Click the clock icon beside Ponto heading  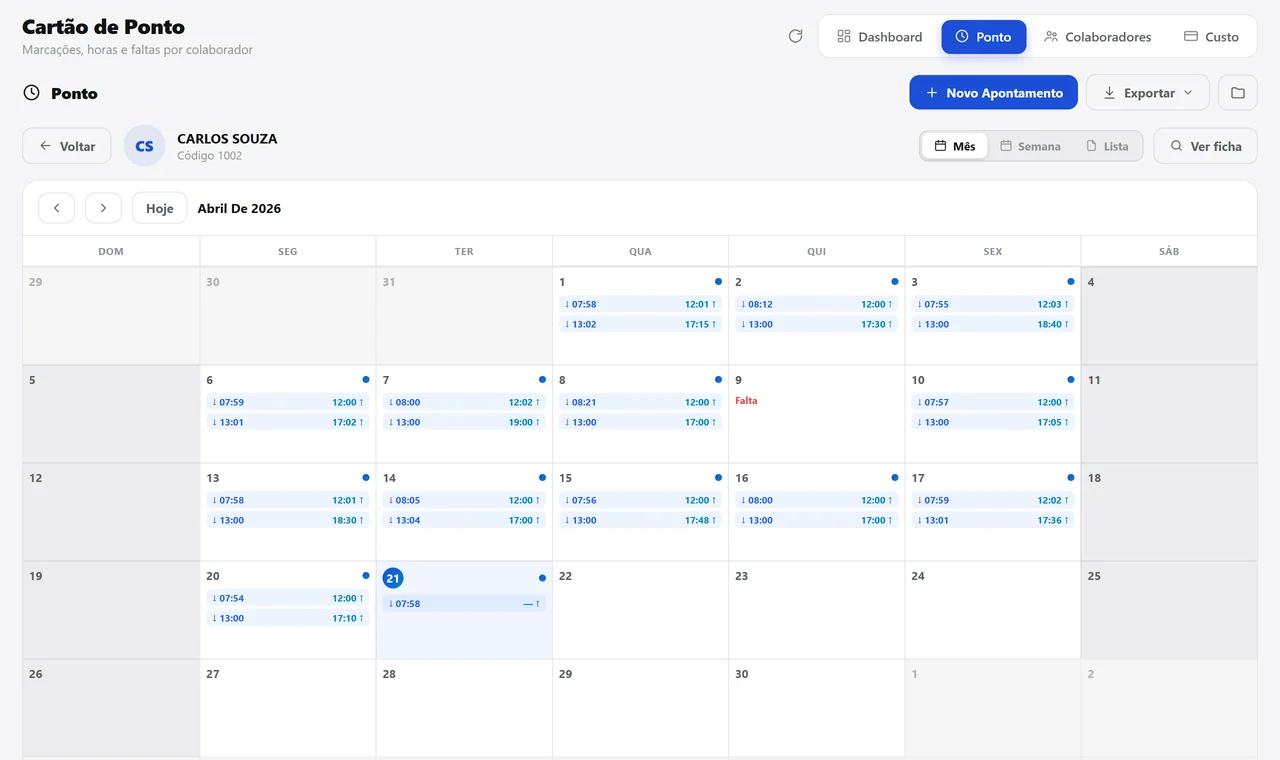32,93
